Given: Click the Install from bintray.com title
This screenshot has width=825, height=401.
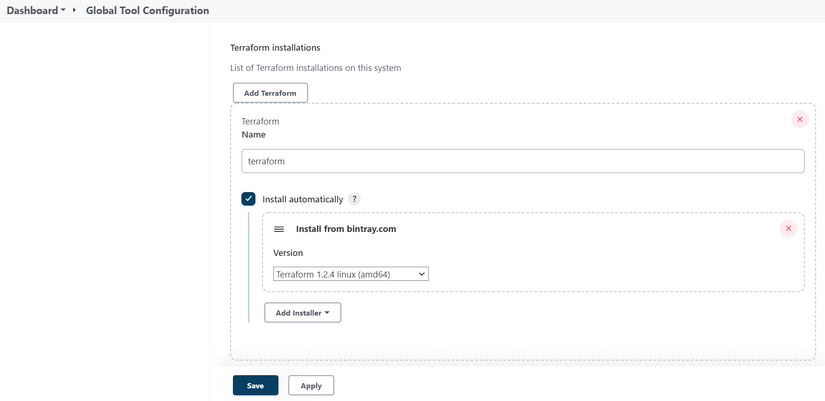Looking at the screenshot, I should click(x=346, y=229).
